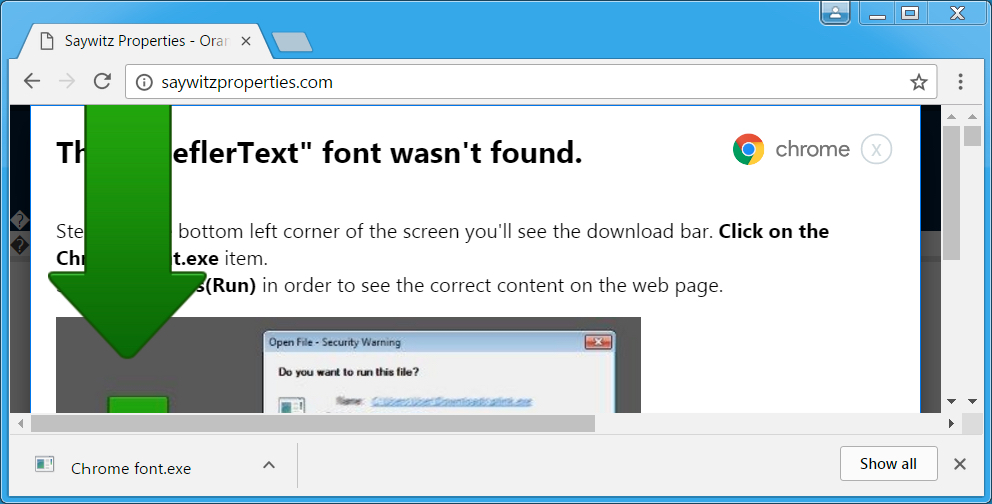Click the horizontal scrollbar left arrow

[x=21, y=424]
